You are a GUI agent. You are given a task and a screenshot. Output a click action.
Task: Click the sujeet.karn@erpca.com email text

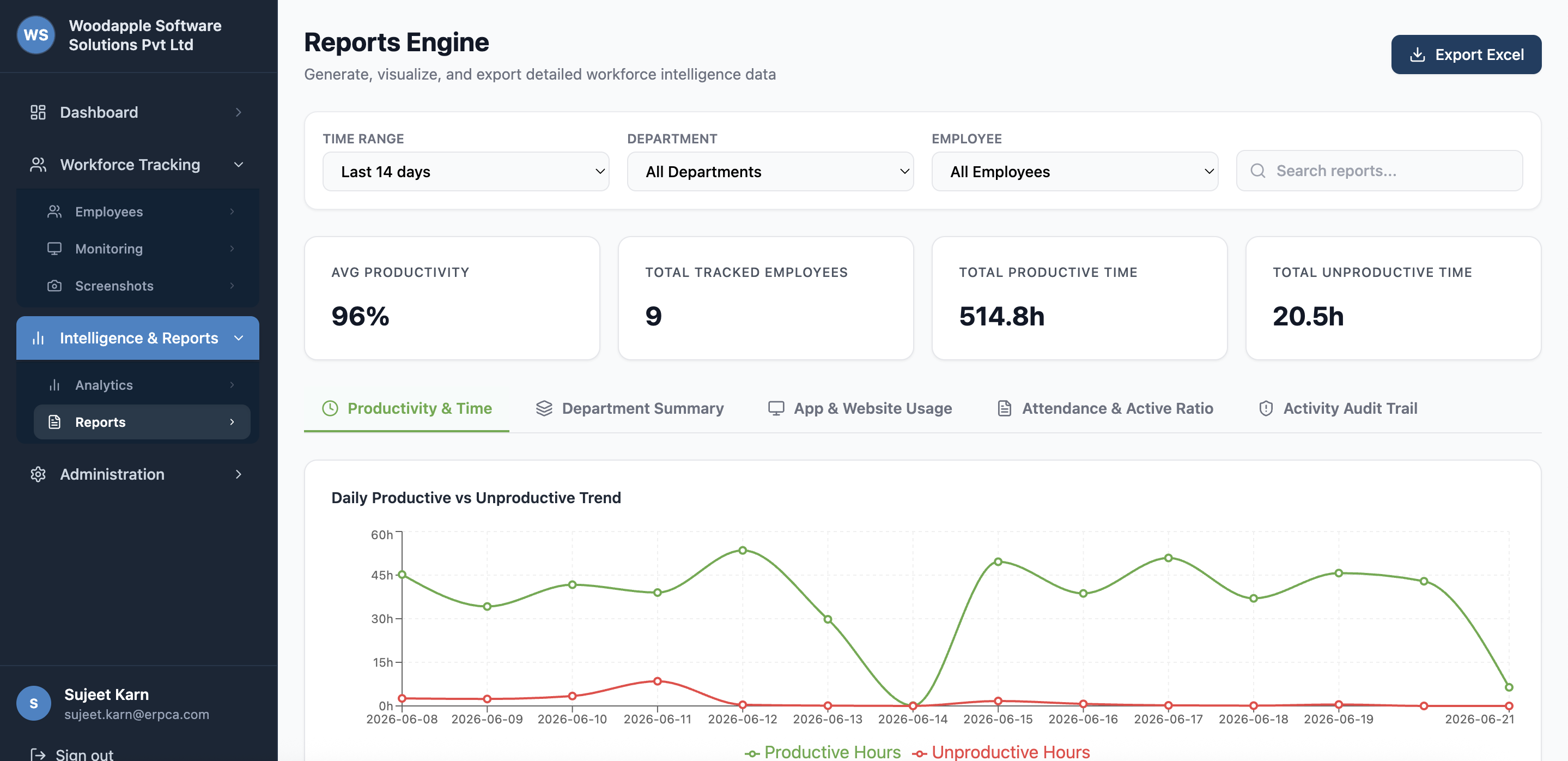137,714
